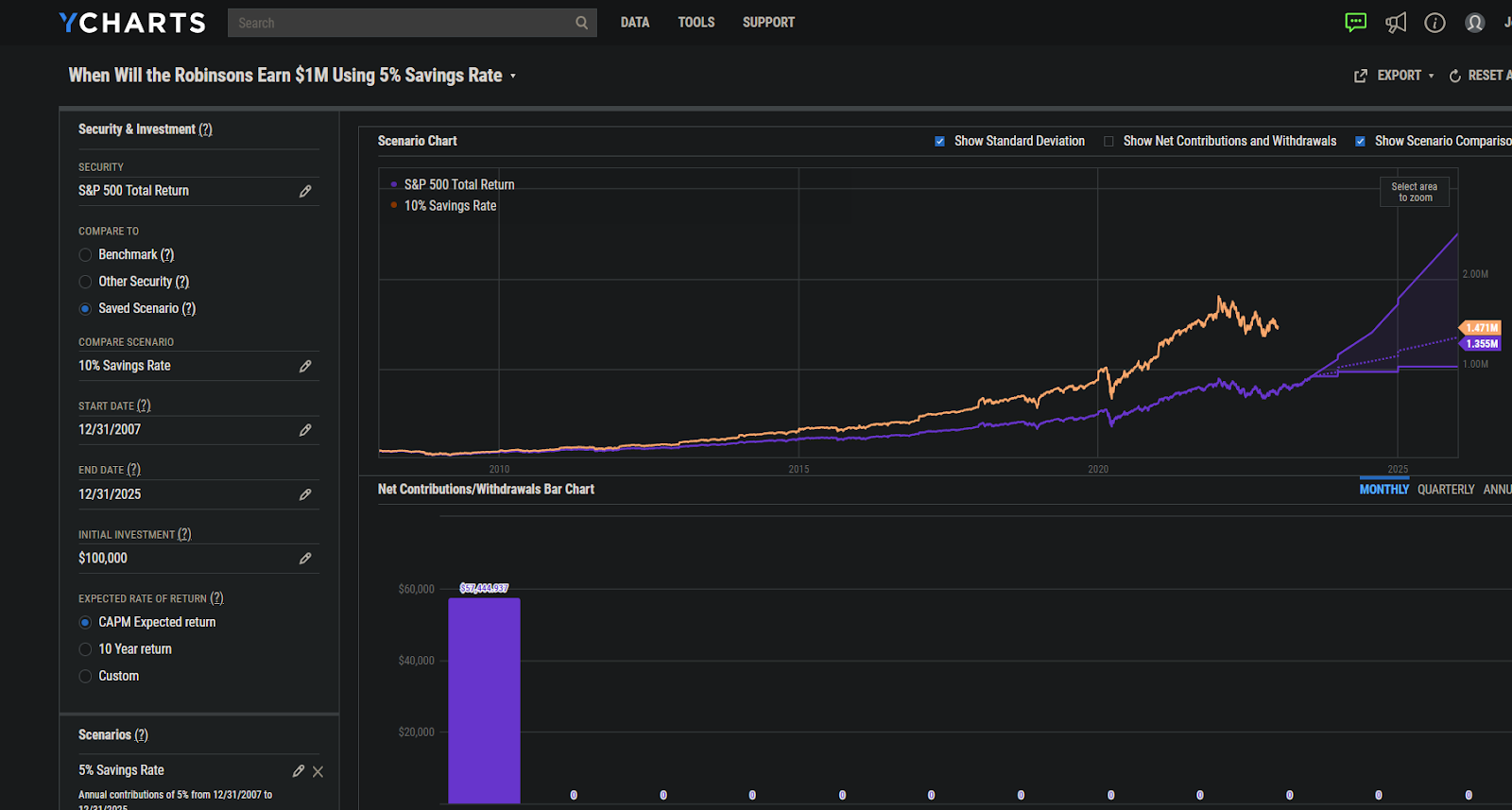Viewport: 1512px width, 810px height.
Task: Click the 10% Savings Rate compare scenario value
Action: (x=125, y=366)
